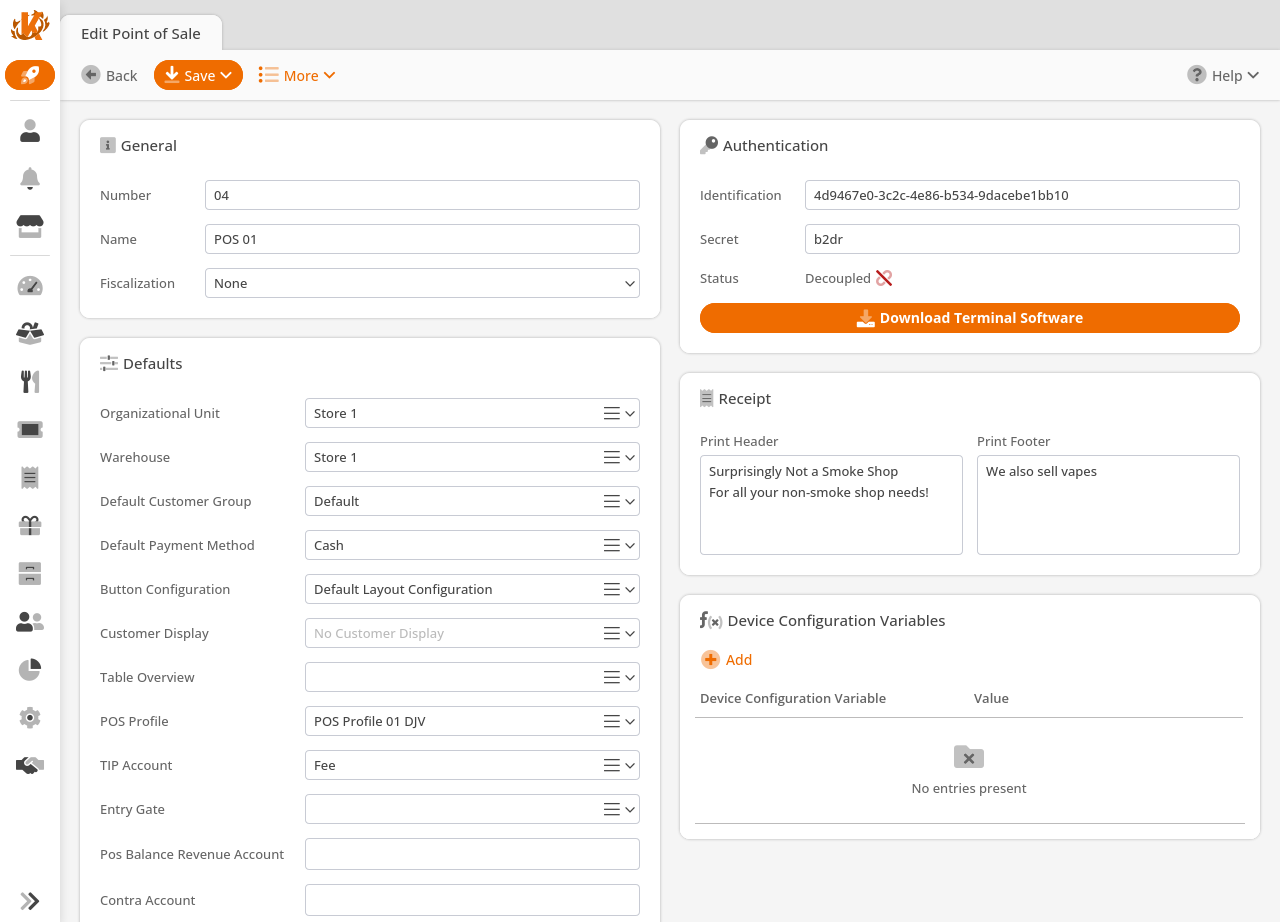Open the pie chart reports icon
Viewport: 1280px width, 922px height.
coord(30,670)
